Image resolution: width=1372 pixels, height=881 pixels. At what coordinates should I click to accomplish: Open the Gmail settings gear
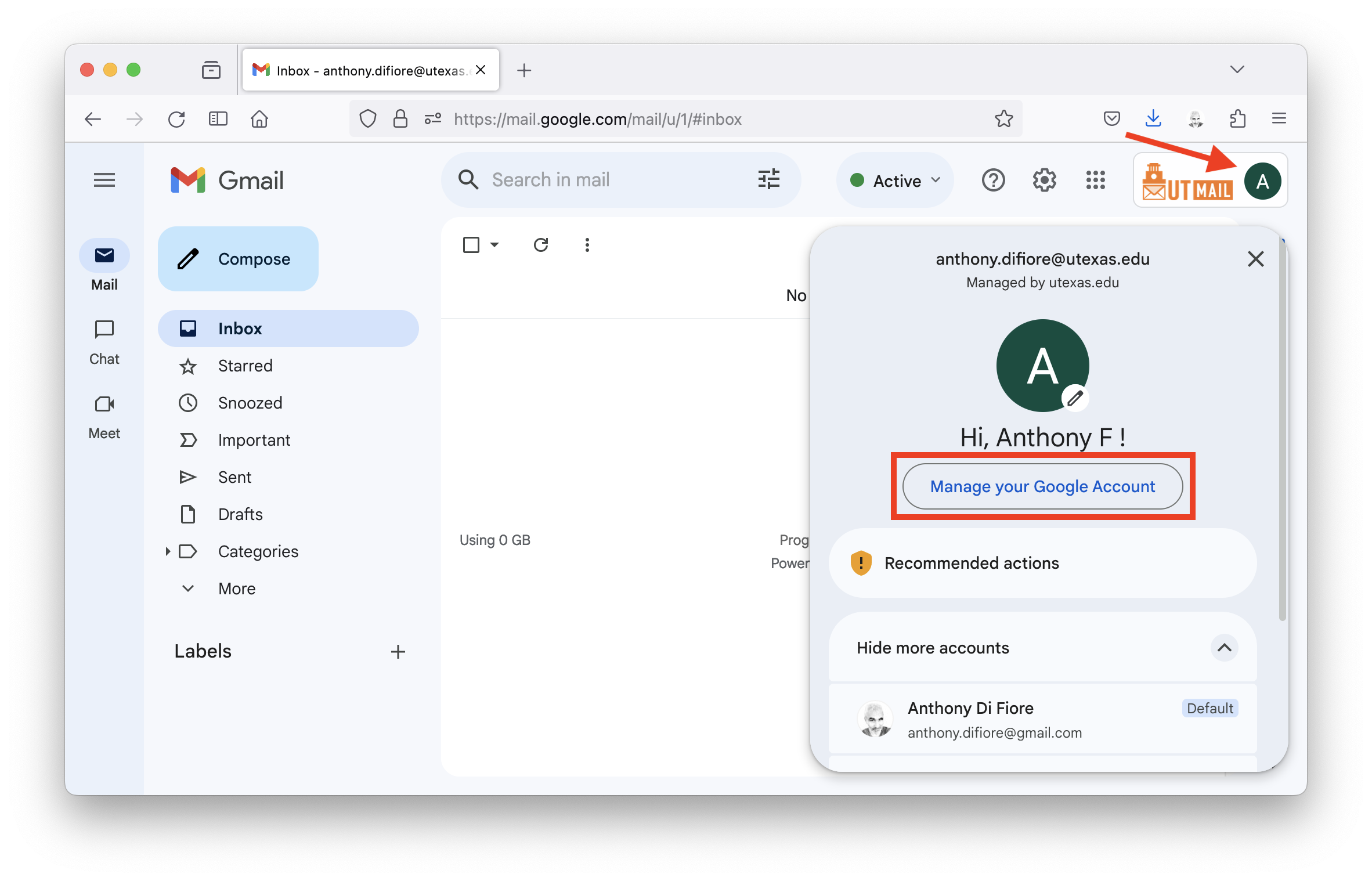[x=1044, y=180]
